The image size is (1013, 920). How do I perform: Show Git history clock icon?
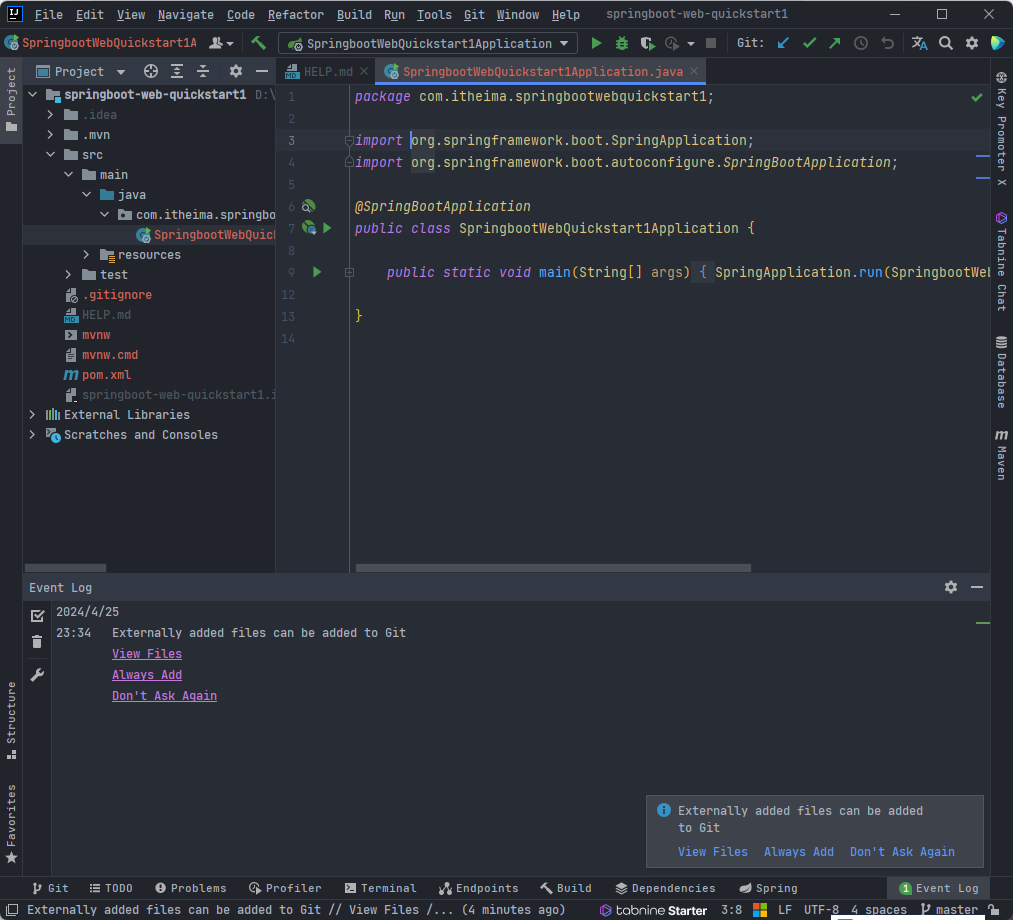pyautogui.click(x=861, y=43)
